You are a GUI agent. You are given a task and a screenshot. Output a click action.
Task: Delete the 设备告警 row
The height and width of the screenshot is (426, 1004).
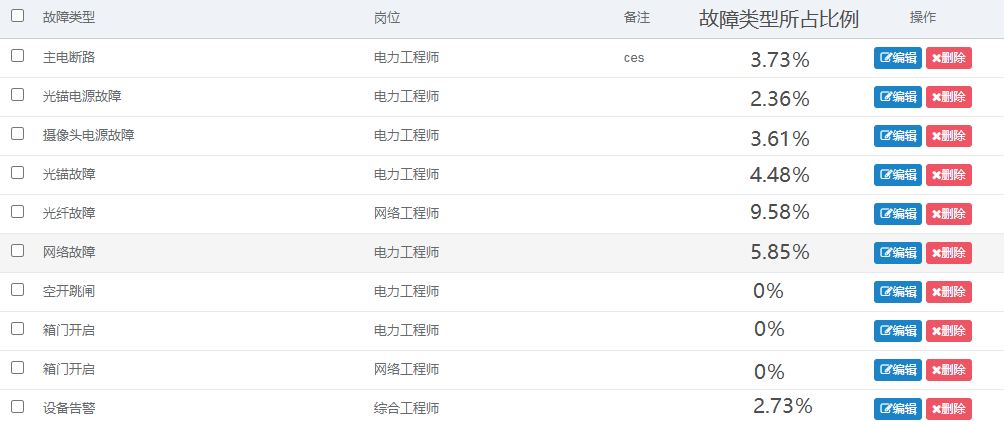point(948,409)
